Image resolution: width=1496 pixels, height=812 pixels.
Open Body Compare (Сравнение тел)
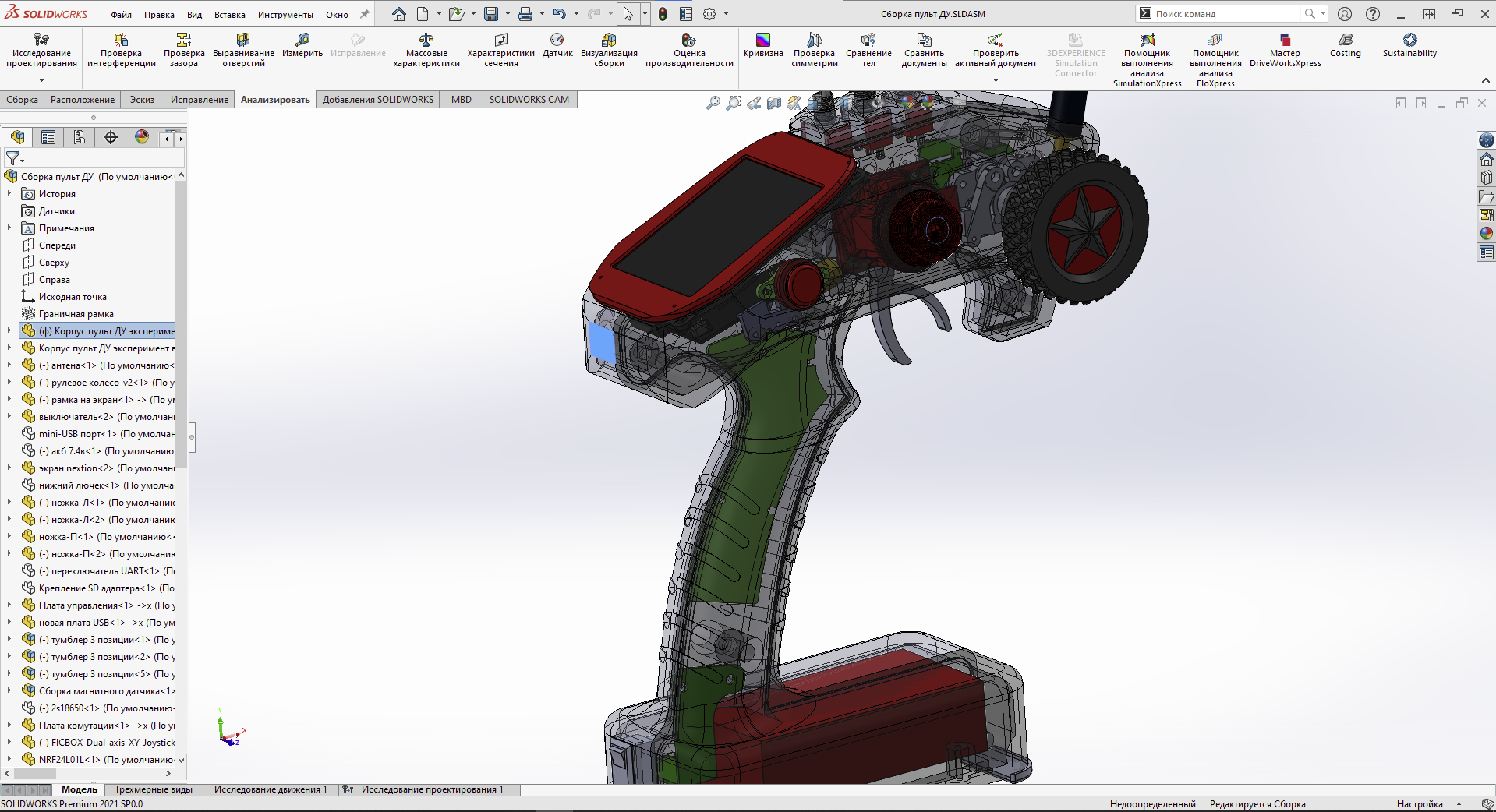pyautogui.click(x=868, y=50)
